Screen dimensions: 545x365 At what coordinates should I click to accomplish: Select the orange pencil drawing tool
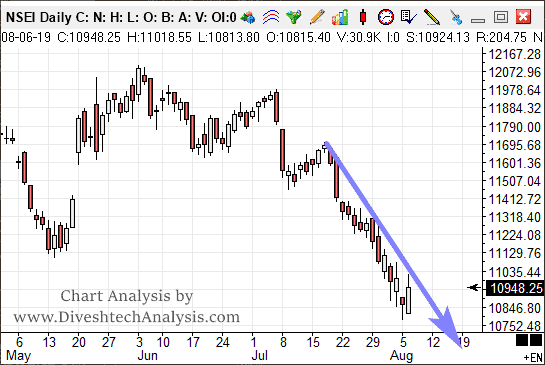coord(317,17)
